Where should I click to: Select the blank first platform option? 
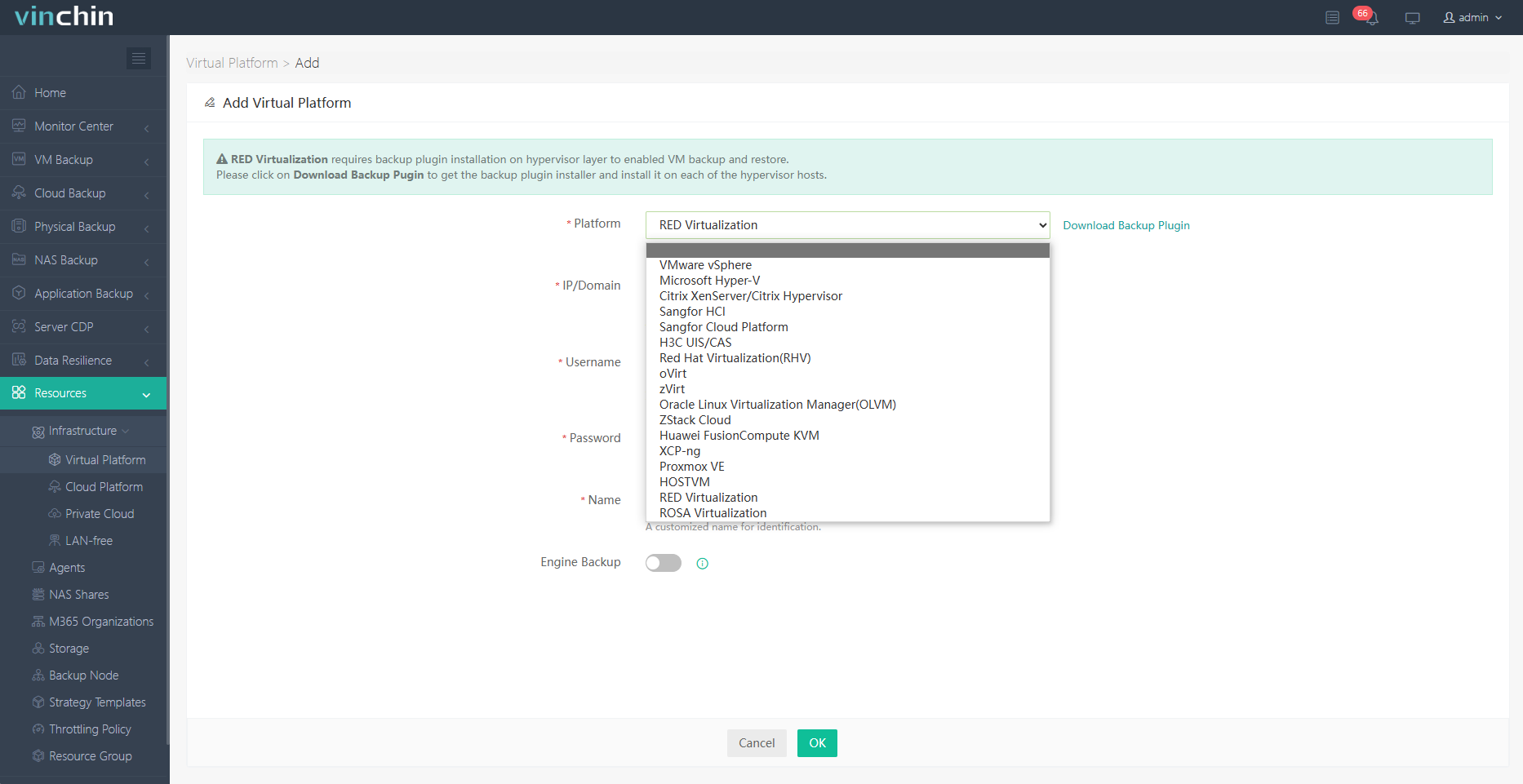(847, 250)
